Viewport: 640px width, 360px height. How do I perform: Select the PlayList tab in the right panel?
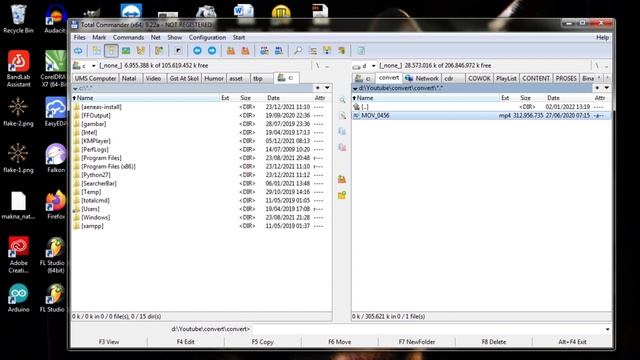[506, 78]
